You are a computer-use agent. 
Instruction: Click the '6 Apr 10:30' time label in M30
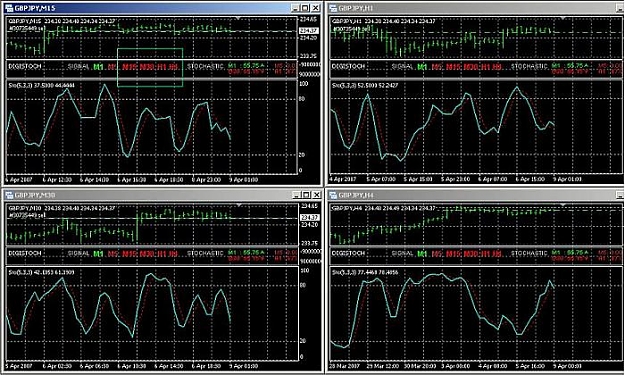132,366
